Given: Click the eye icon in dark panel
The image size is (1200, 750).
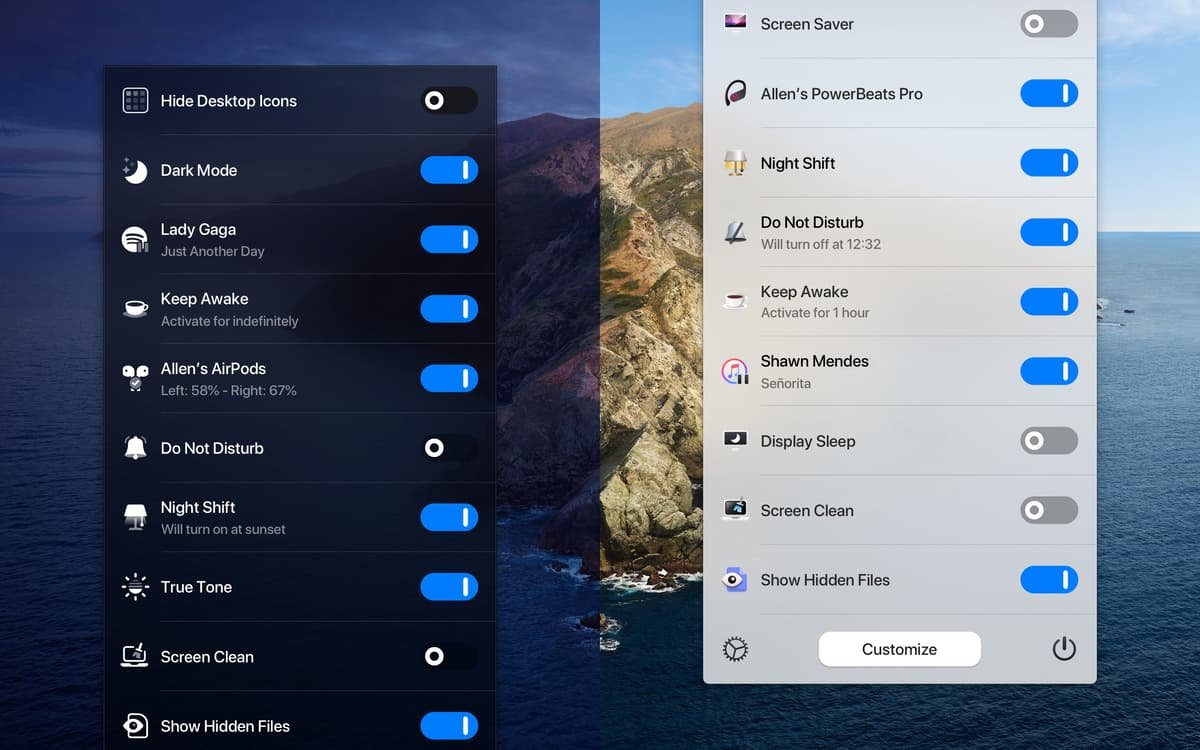Looking at the screenshot, I should pyautogui.click(x=135, y=726).
